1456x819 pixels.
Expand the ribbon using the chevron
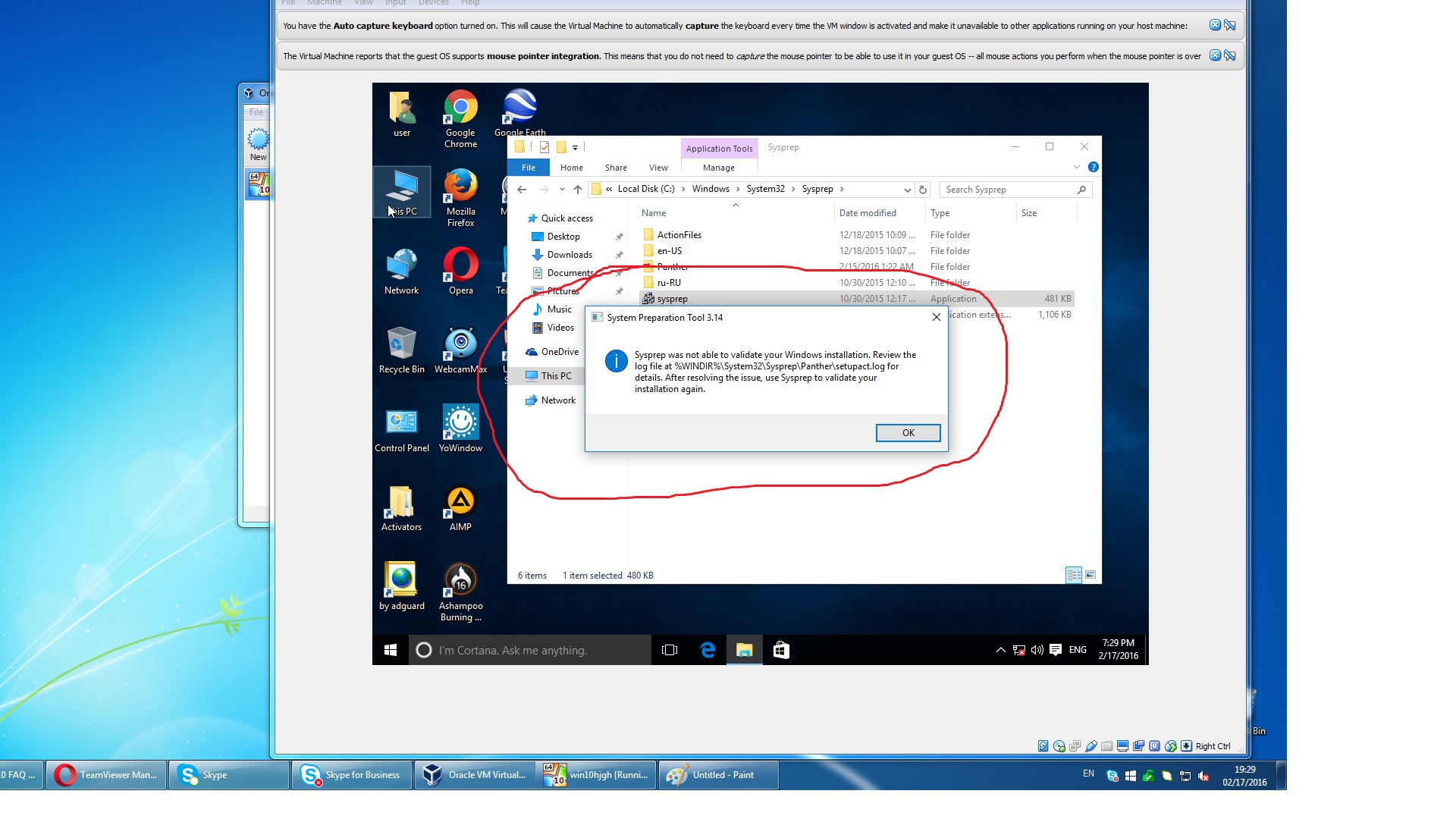(x=1076, y=167)
